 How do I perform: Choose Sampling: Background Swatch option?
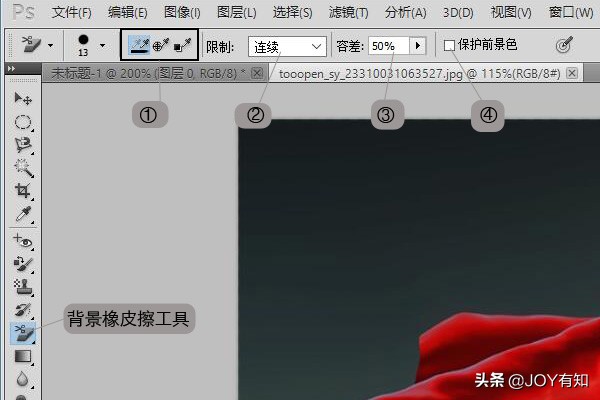182,45
